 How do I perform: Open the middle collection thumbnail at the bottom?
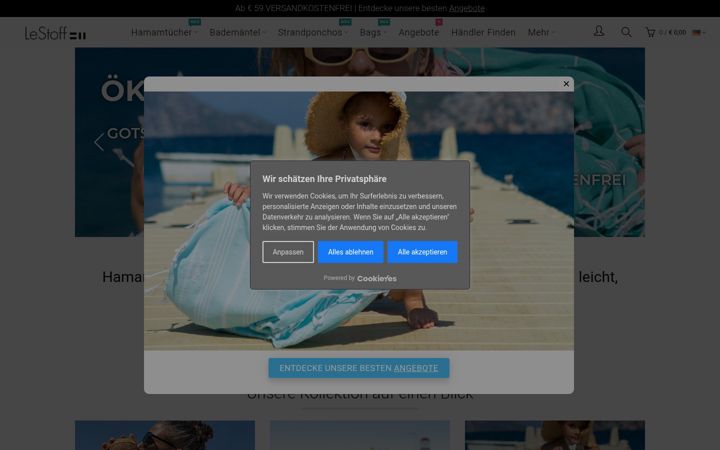(360, 435)
